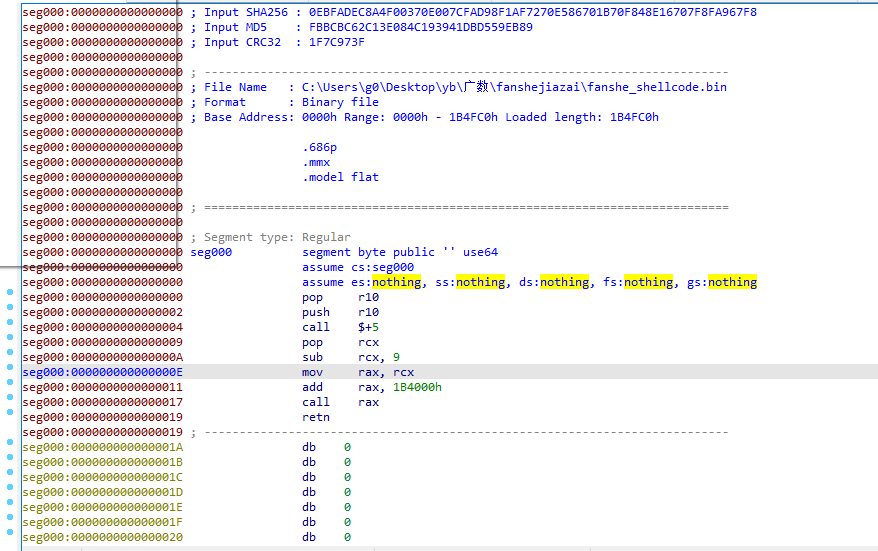Select the 'add rax, 1B4000h' instruction
This screenshot has width=878, height=551.
pyautogui.click(x=372, y=387)
